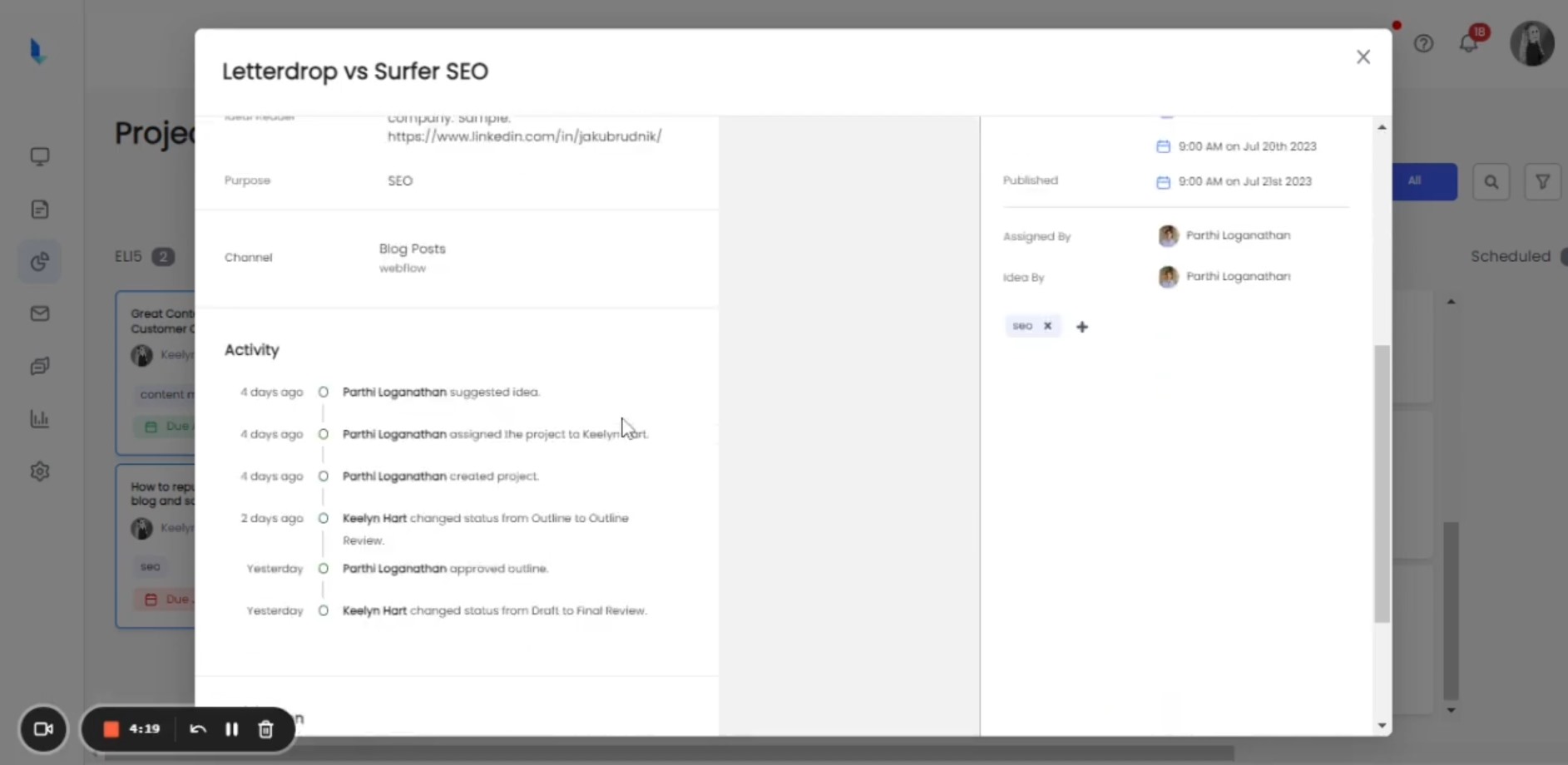This screenshot has height=765, width=1568.
Task: Open the analytics bar chart icon in sidebar
Action: click(40, 418)
